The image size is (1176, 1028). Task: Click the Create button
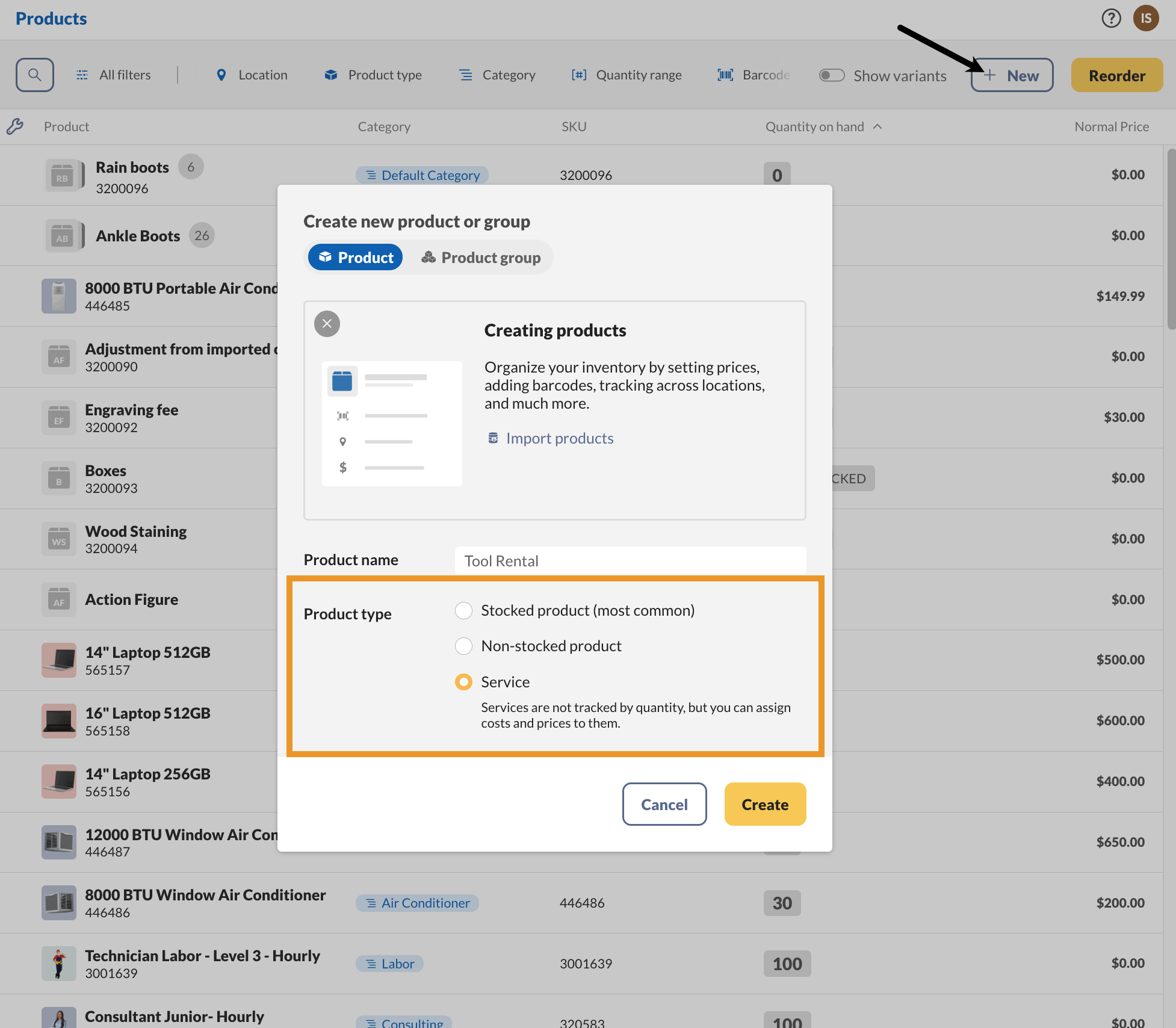tap(765, 804)
